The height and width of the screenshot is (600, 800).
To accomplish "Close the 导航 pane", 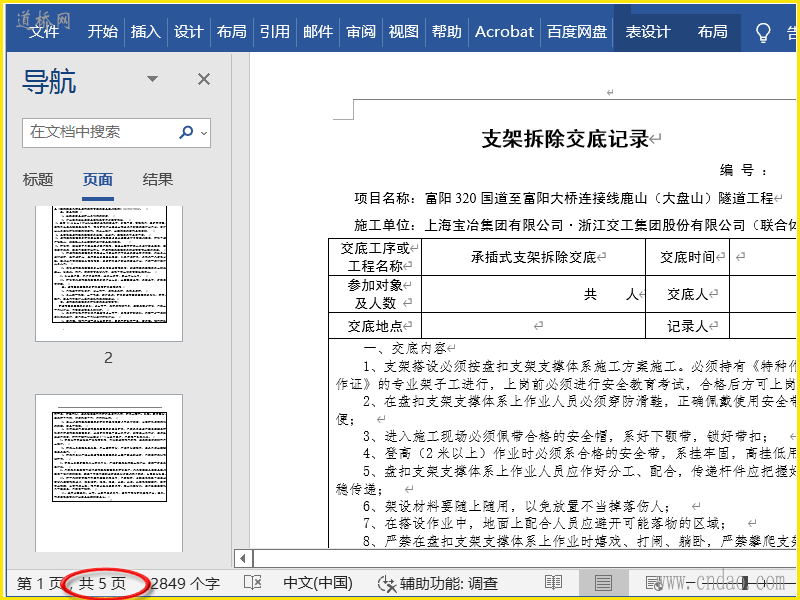I will click(204, 79).
